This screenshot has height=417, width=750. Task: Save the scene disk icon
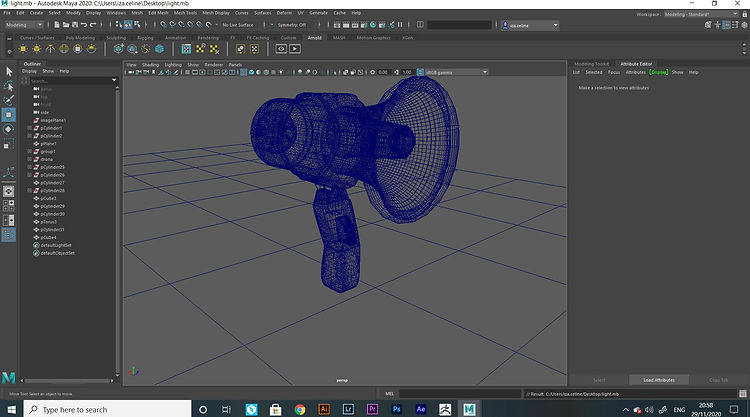tap(75, 25)
